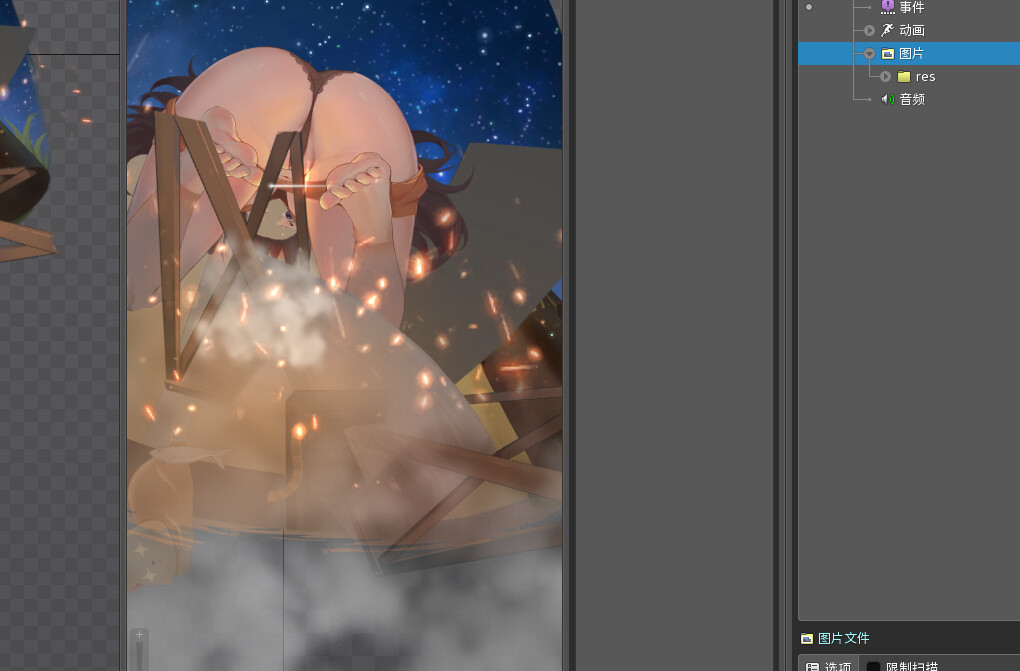Click the running figure Animations (动画) icon
This screenshot has width=1020, height=671.
click(x=887, y=30)
